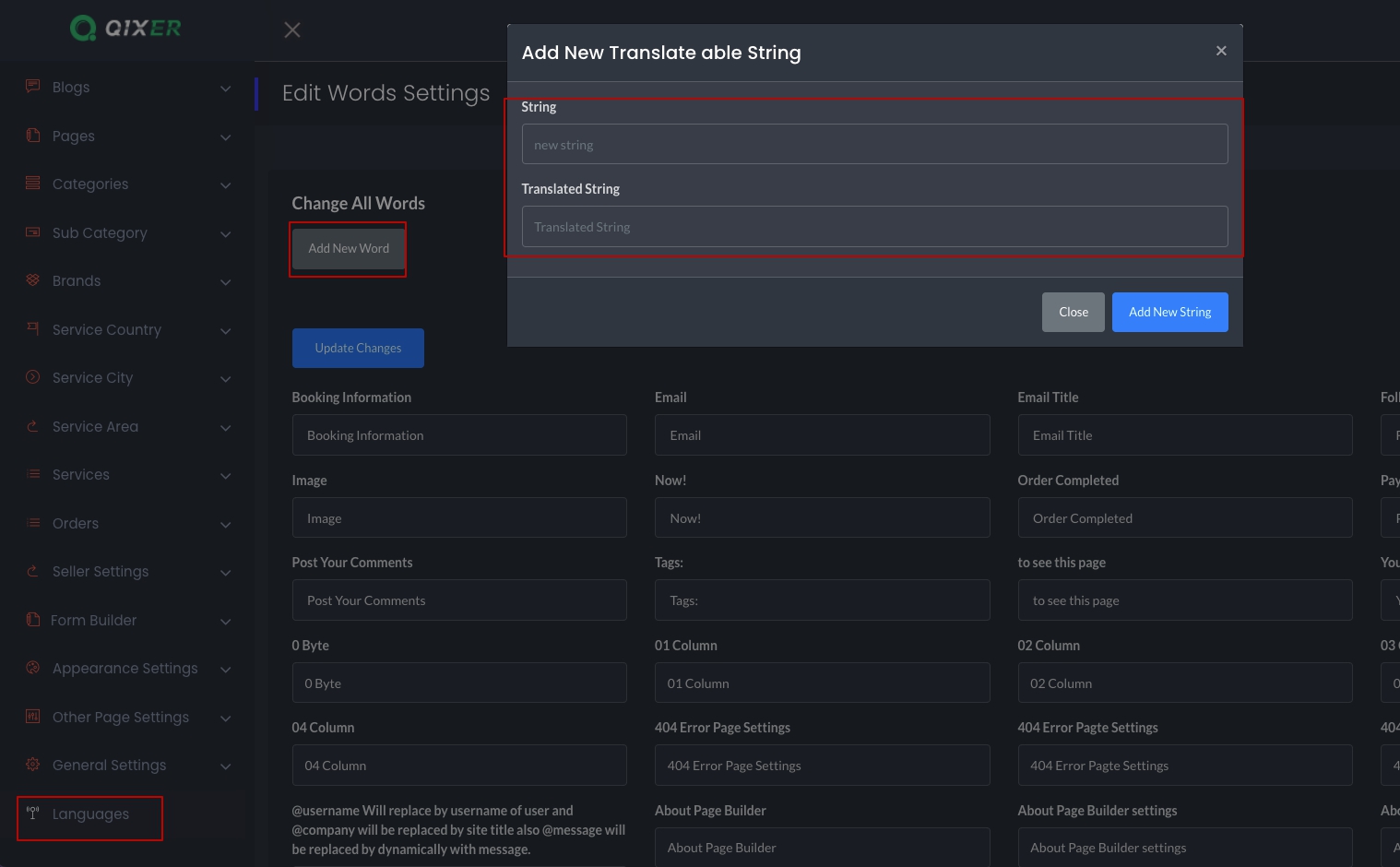Click the Pages sidebar icon
1400x867 pixels.
[33, 136]
